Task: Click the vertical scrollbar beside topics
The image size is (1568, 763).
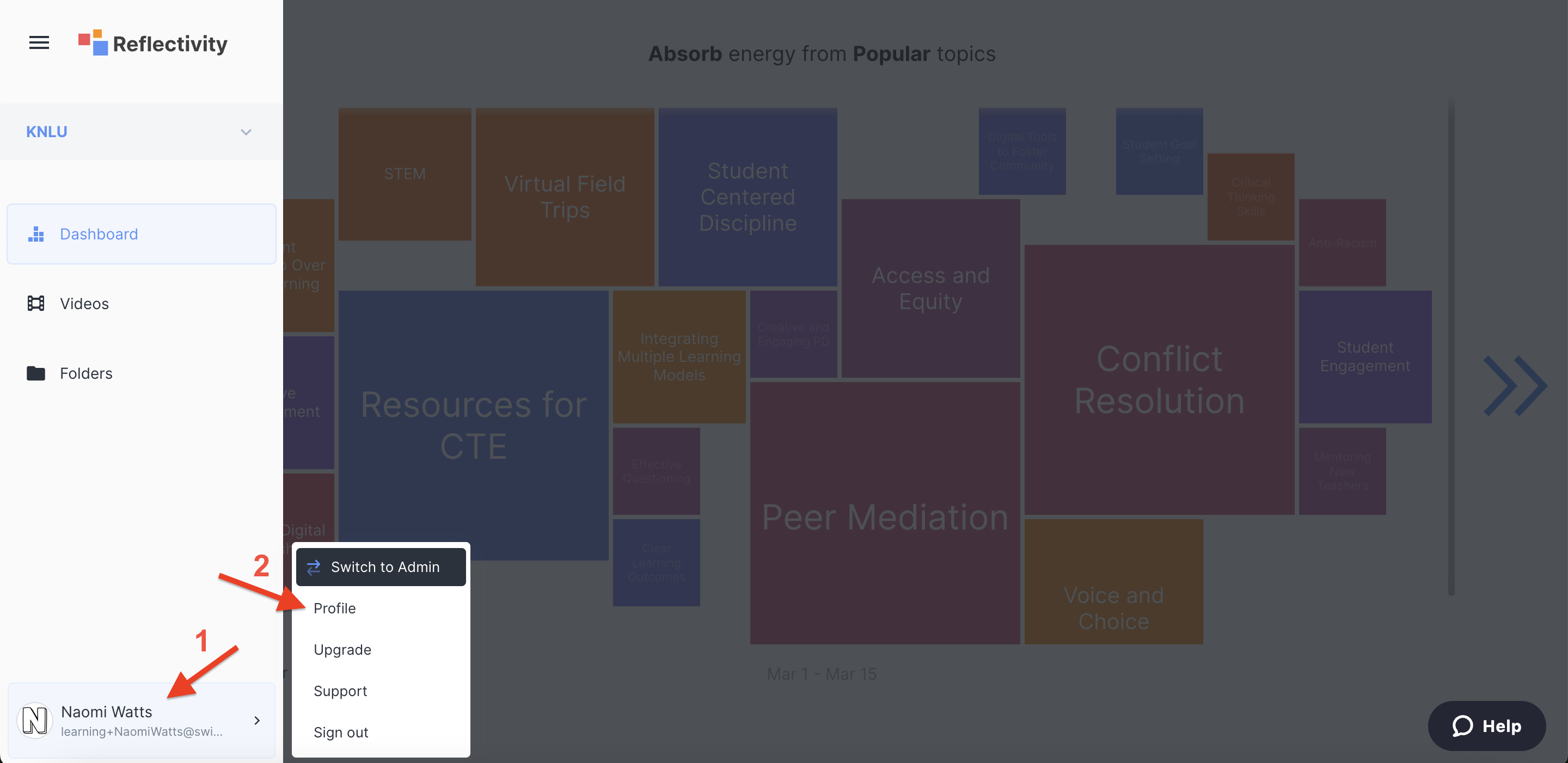Action: click(x=1450, y=347)
